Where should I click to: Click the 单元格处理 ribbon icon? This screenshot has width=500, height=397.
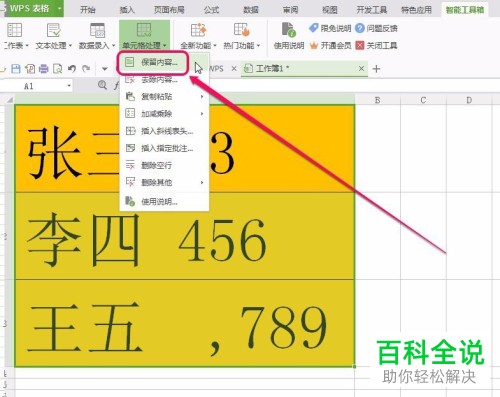144,30
